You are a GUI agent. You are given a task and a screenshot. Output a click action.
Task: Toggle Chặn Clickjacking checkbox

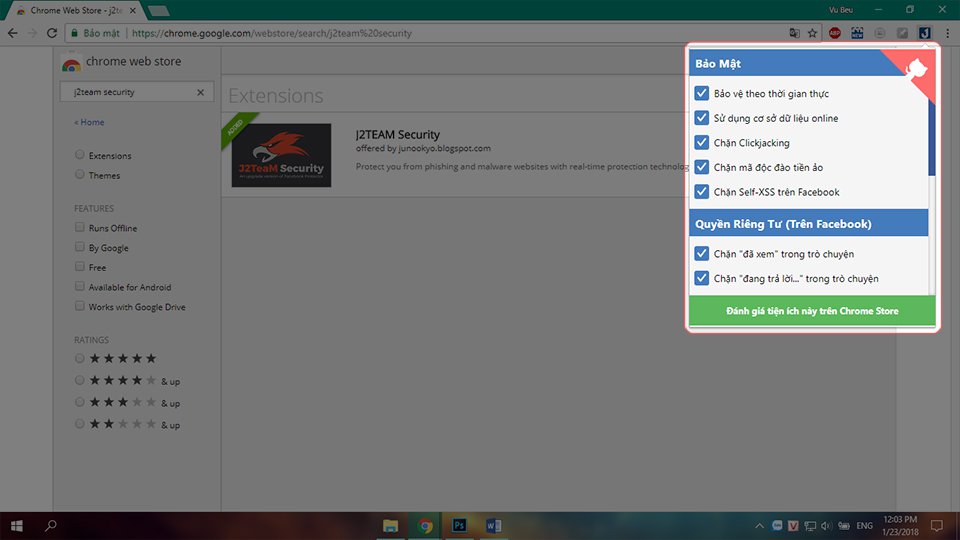[x=702, y=142]
